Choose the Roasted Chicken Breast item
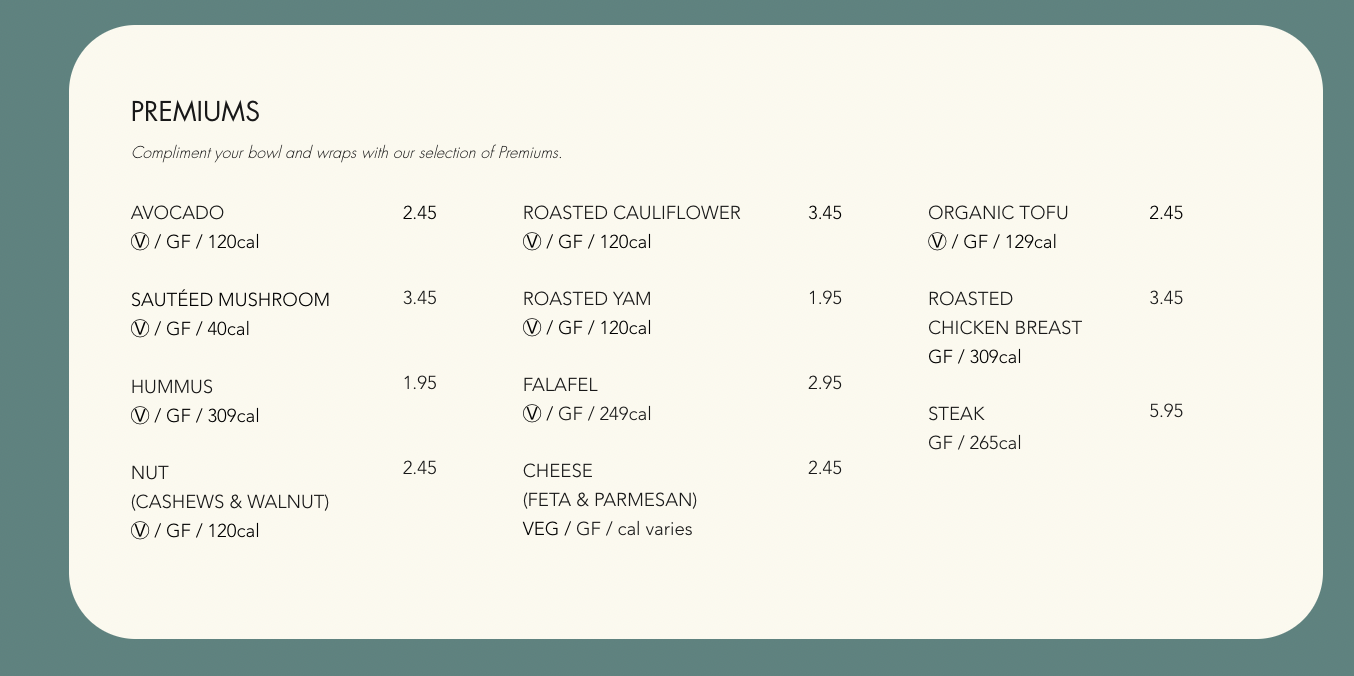 (x=1004, y=313)
